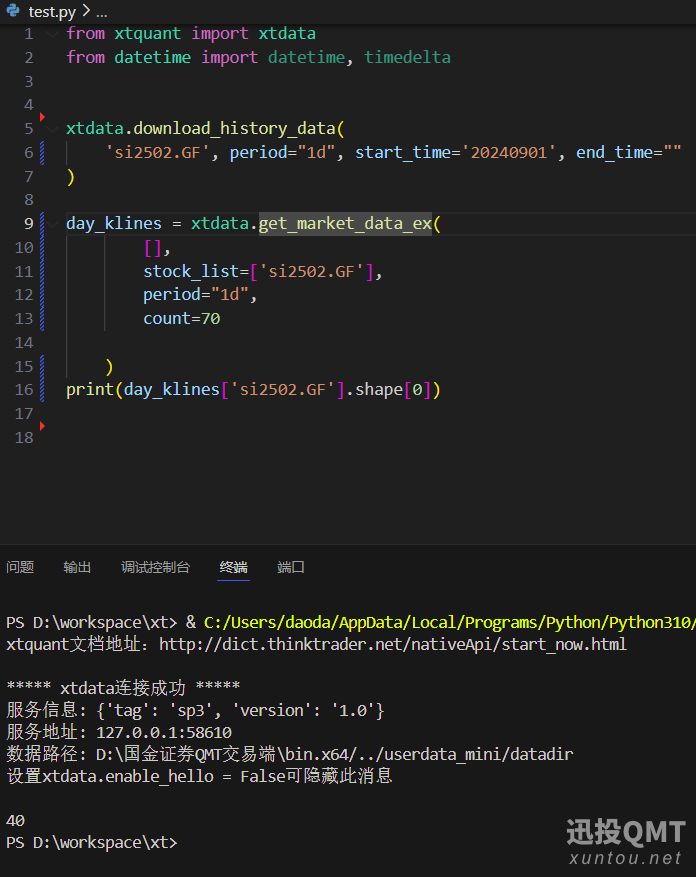Click the 数据路径 datadir line in terminal
Viewport: 696px width, 877px height.
click(290, 754)
